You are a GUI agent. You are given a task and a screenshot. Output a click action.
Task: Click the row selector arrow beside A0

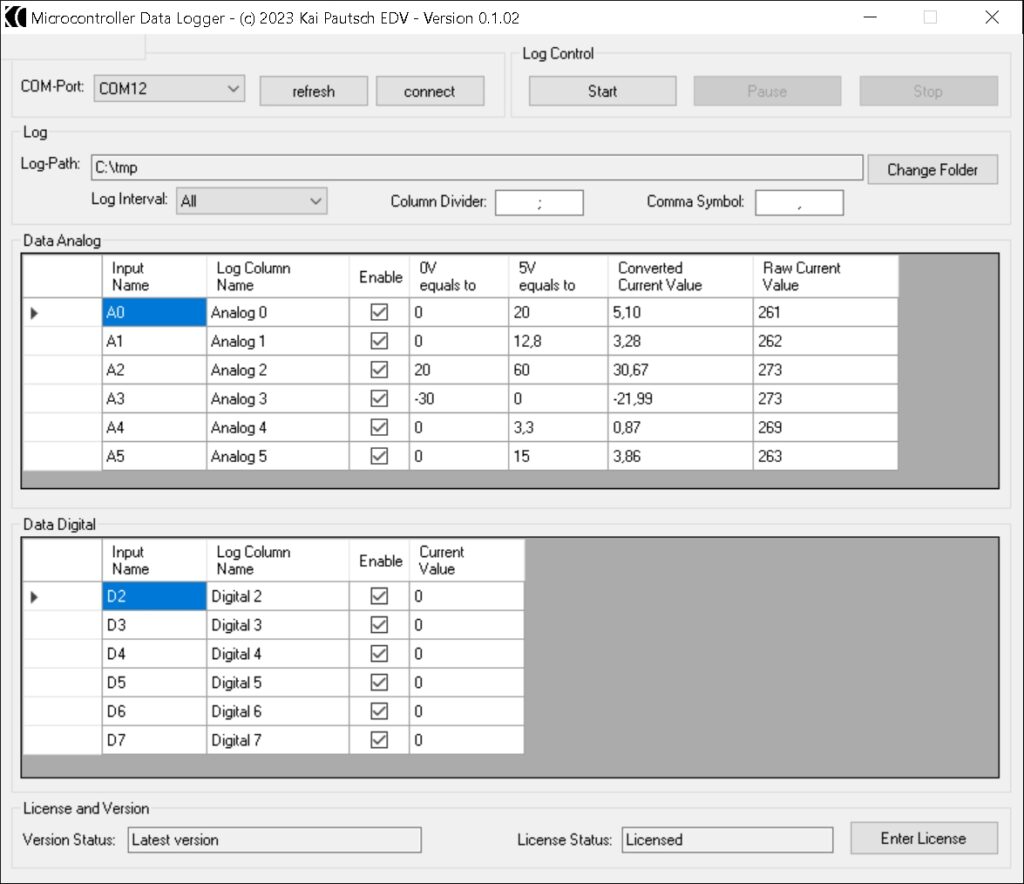tap(35, 313)
